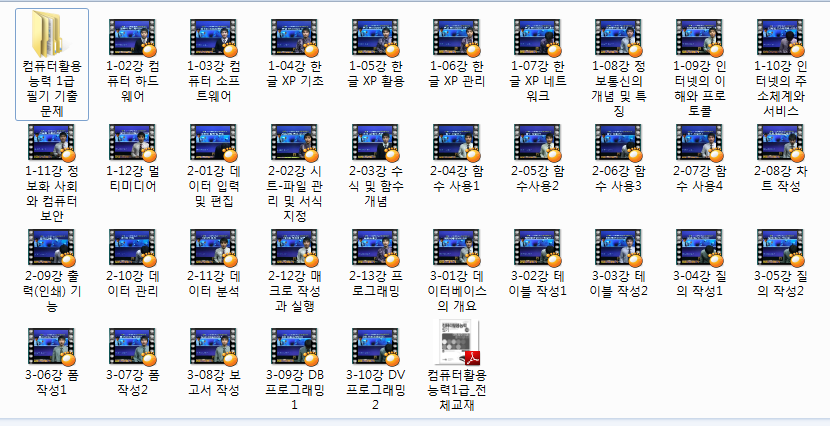The image size is (830, 426).
Task: Select the 1-10강 인터넷의 주소체계와 서비스 video
Action: (781, 37)
